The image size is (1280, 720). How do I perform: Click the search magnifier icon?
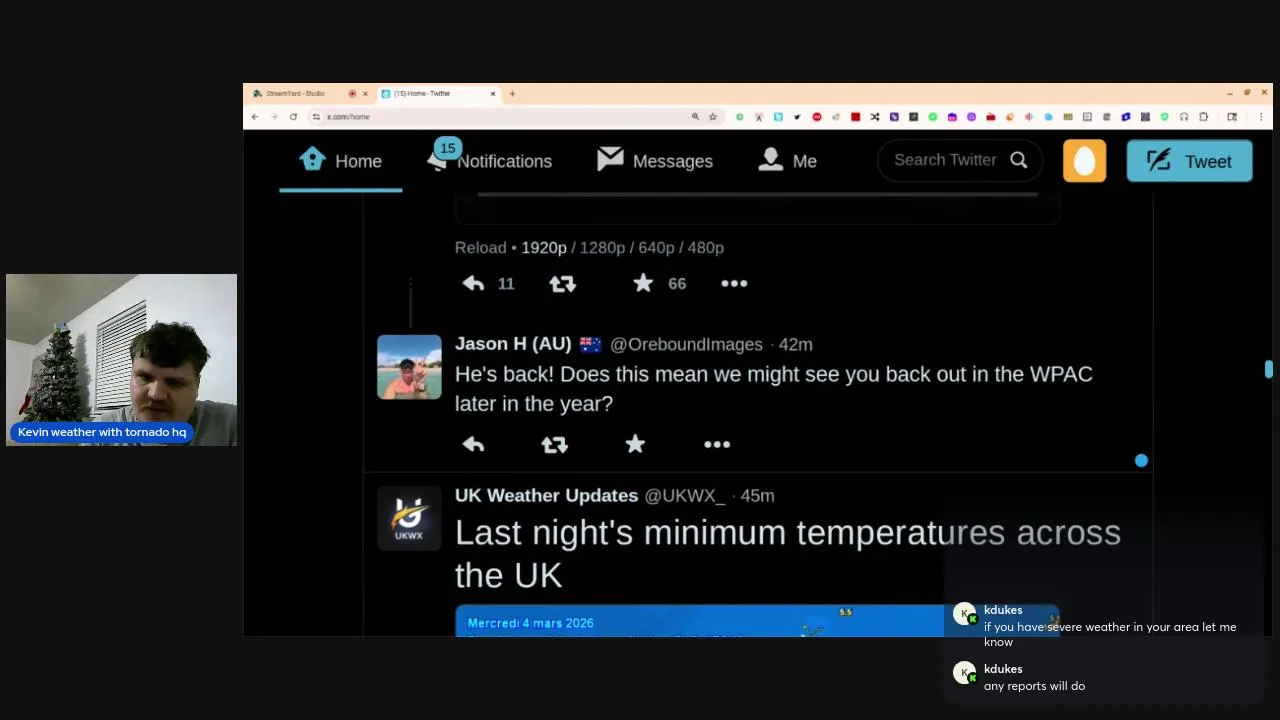tap(1018, 160)
